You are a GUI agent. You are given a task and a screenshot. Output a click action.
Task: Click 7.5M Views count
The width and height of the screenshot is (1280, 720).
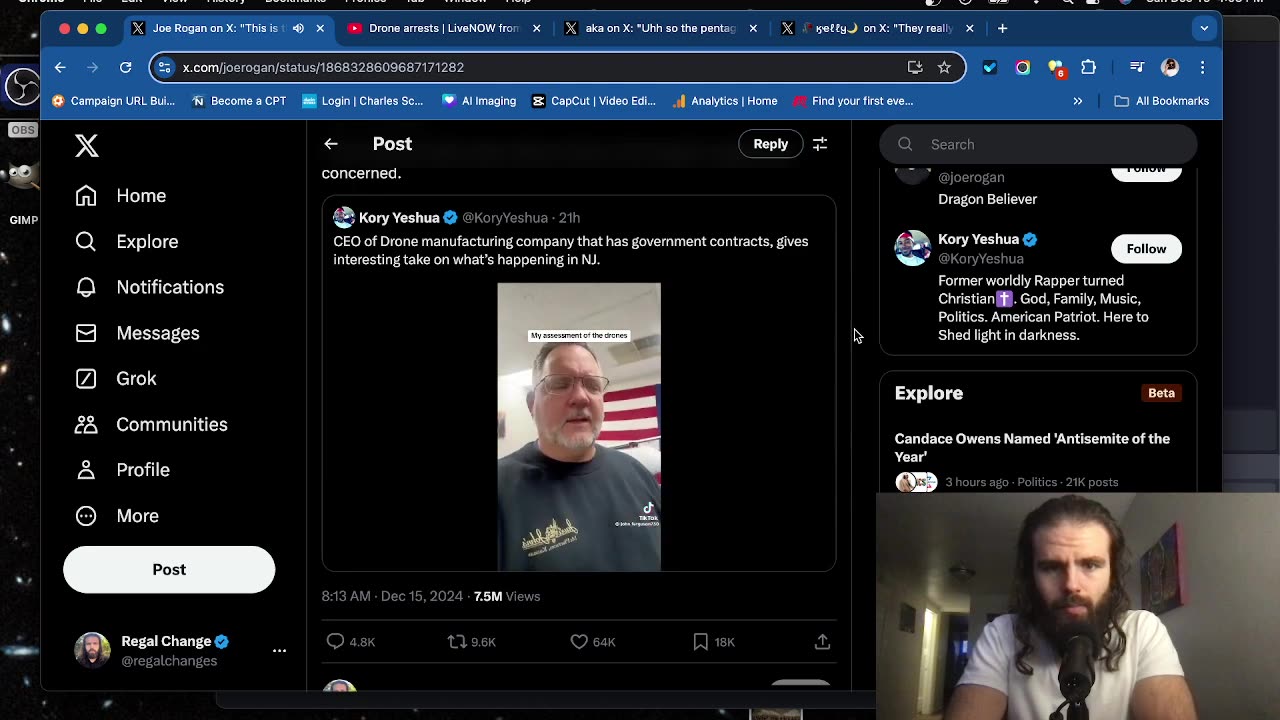[x=507, y=596]
